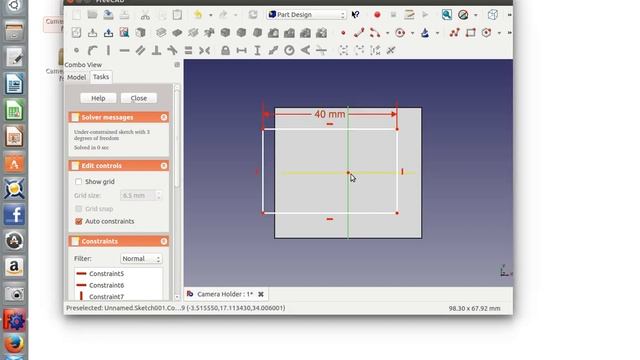This screenshot has width=640, height=360.
Task: Apply the Vertical constraint
Action: pyautogui.click(x=108, y=50)
